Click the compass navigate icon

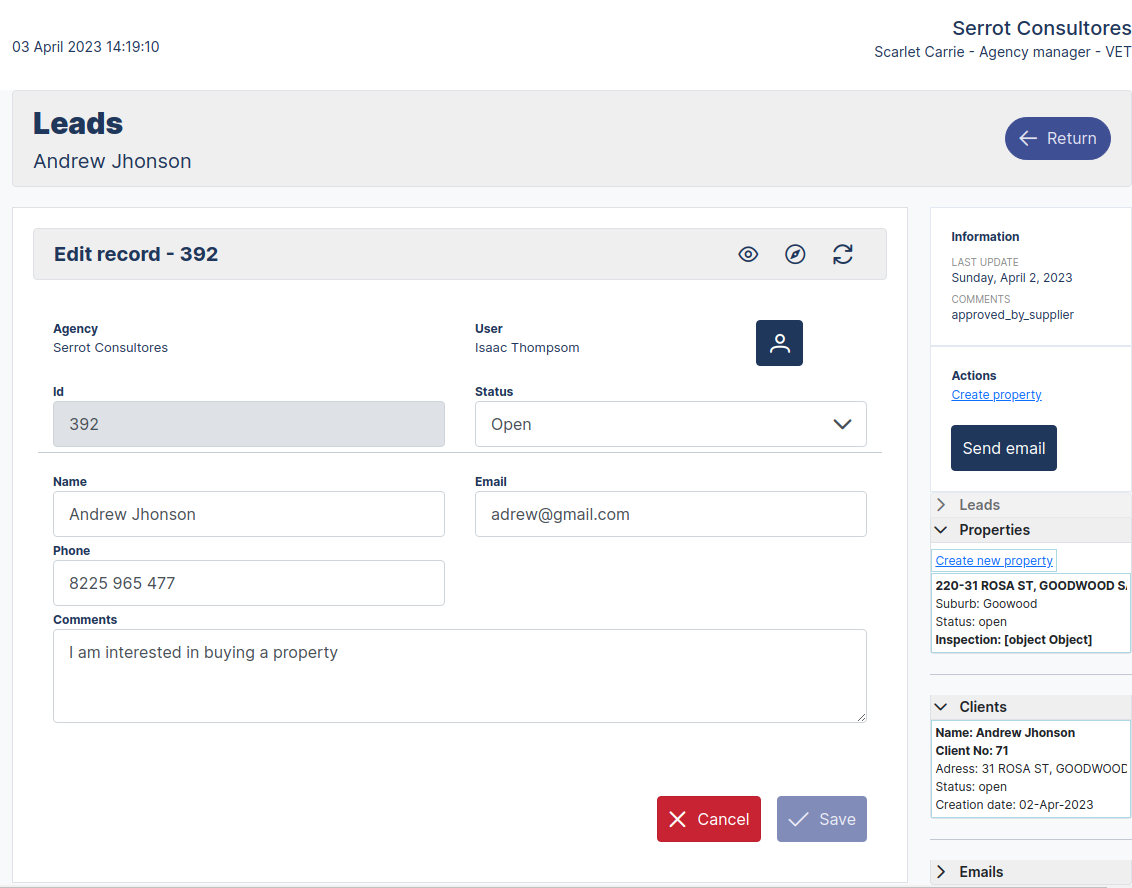[x=795, y=254]
